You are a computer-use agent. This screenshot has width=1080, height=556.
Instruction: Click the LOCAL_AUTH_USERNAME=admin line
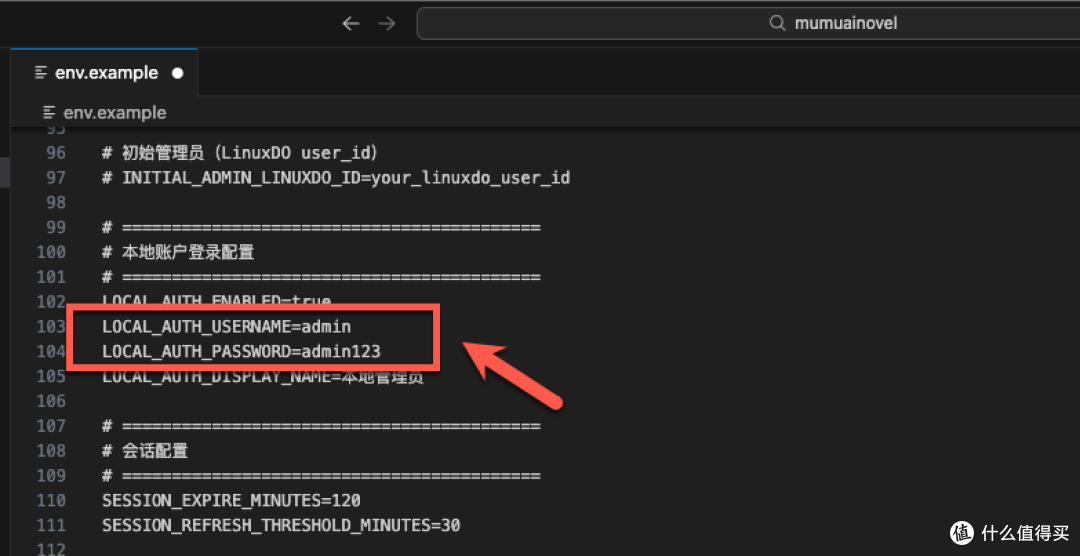point(227,327)
